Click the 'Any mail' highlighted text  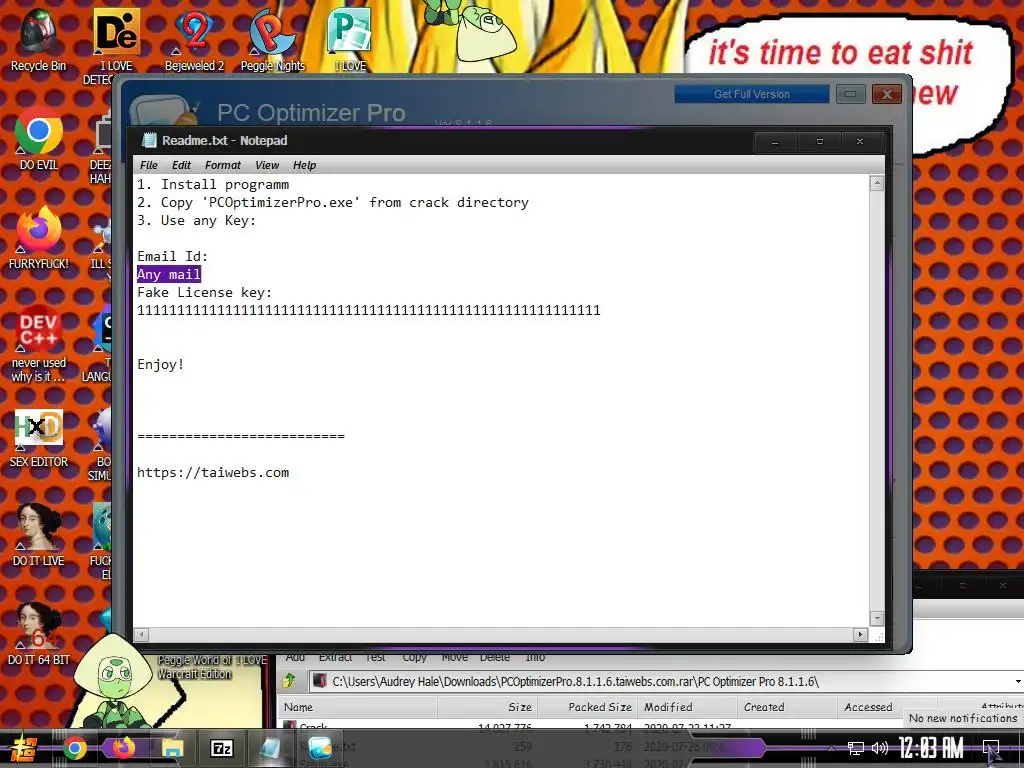(169, 274)
